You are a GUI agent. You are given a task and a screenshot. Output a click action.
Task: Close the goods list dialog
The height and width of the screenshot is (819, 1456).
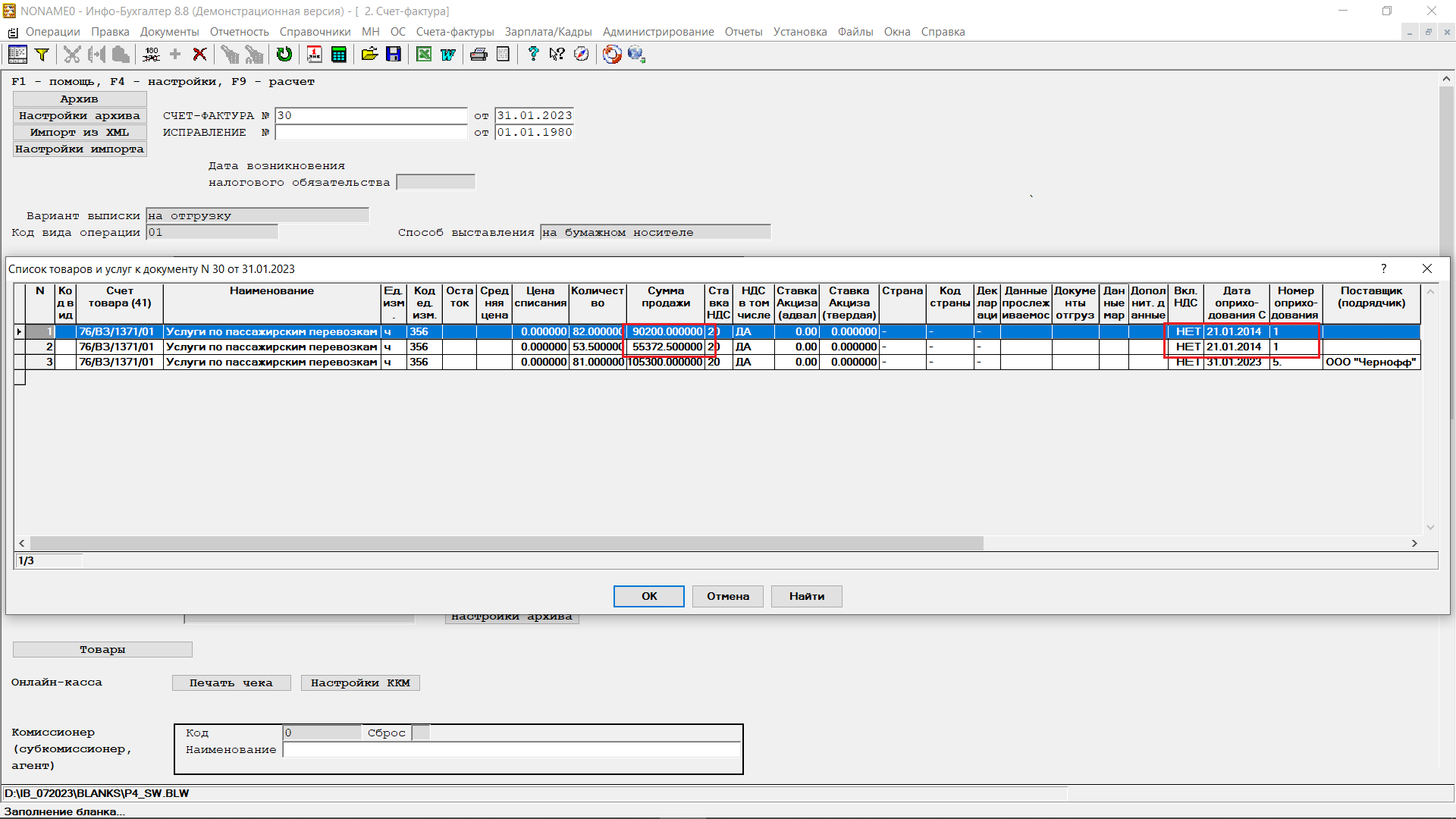pos(1427,268)
